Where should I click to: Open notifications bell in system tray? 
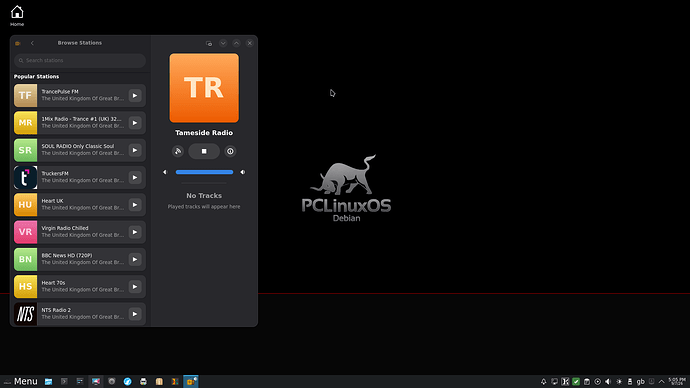coord(544,381)
